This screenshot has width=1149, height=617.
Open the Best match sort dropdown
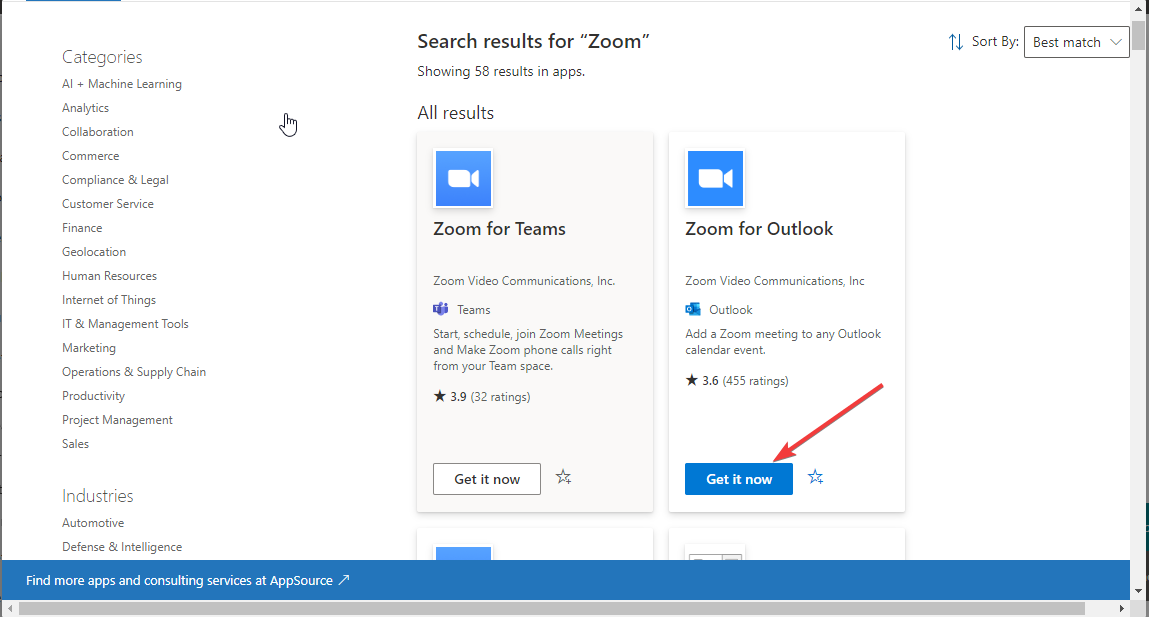click(1076, 41)
